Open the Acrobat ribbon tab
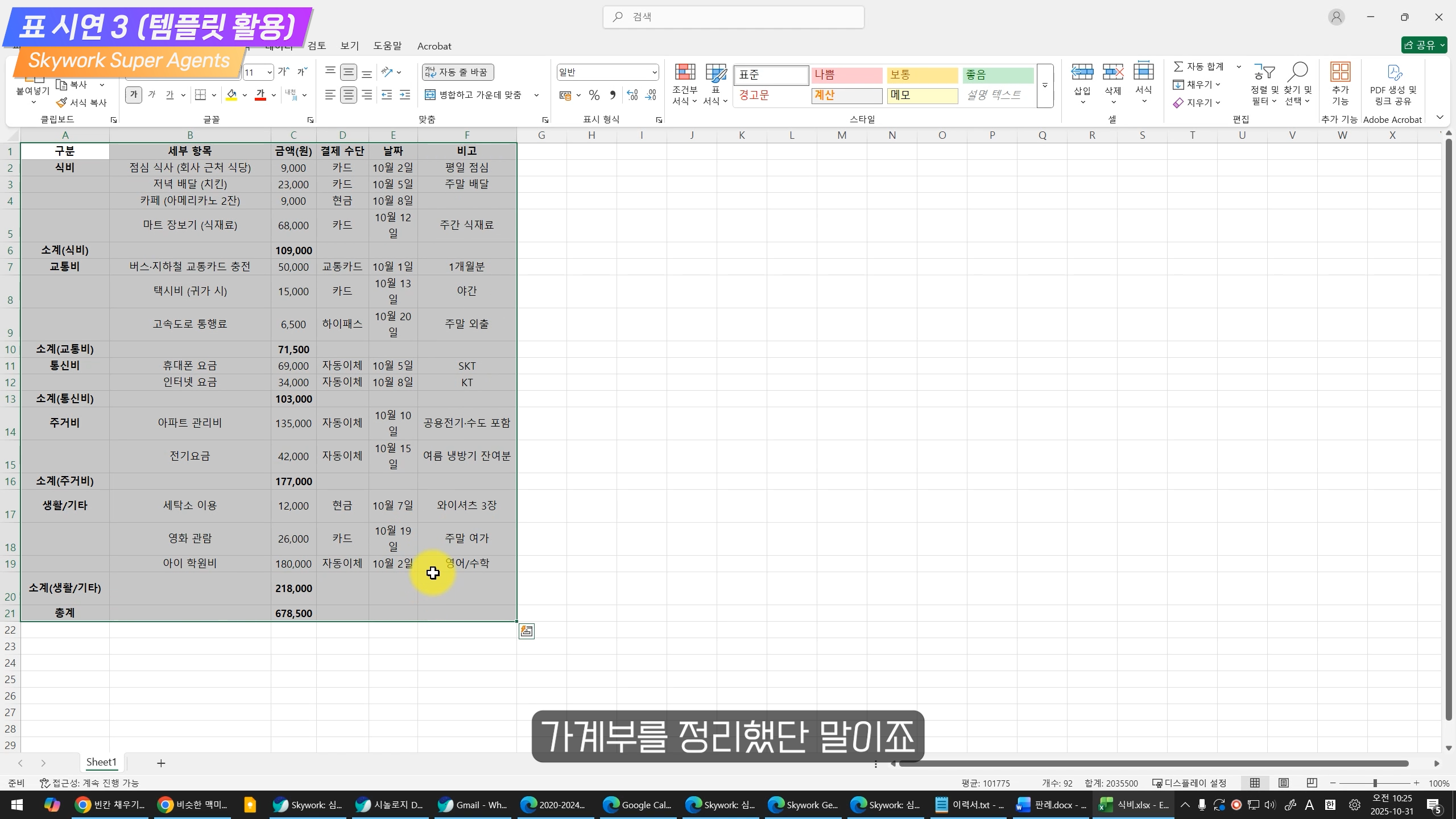1456x819 pixels. [434, 46]
